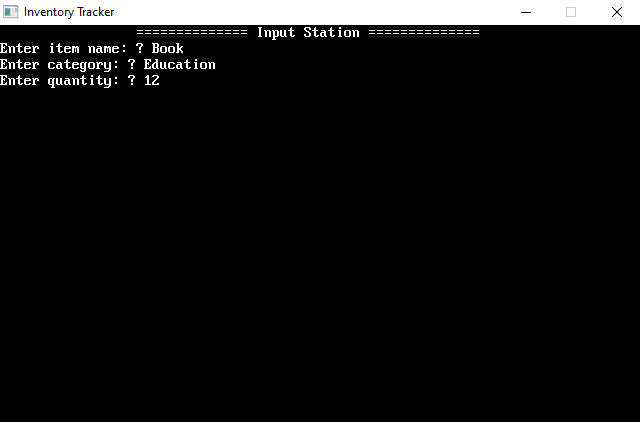Click the entered item name Book
Viewport: 640px width, 422px height.
click(168, 49)
